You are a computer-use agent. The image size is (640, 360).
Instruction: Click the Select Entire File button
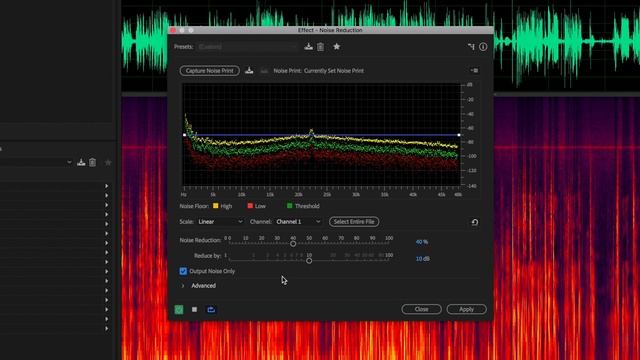pyautogui.click(x=354, y=222)
